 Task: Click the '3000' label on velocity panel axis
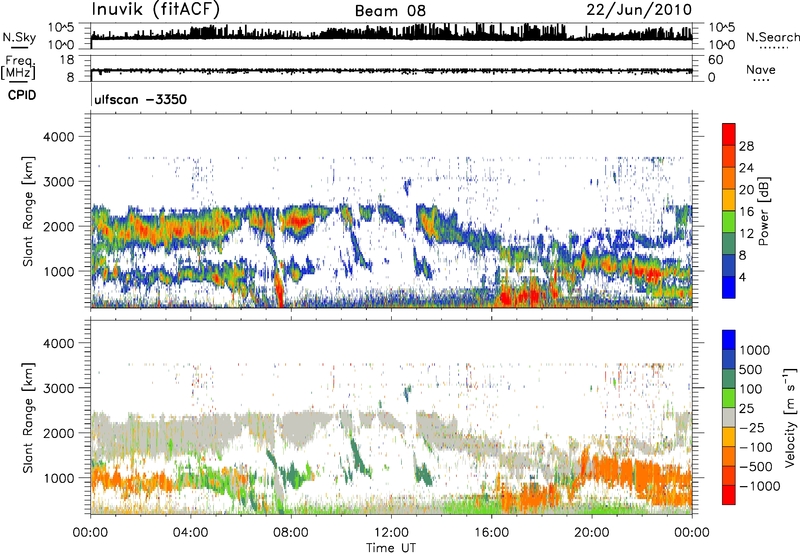(58, 388)
